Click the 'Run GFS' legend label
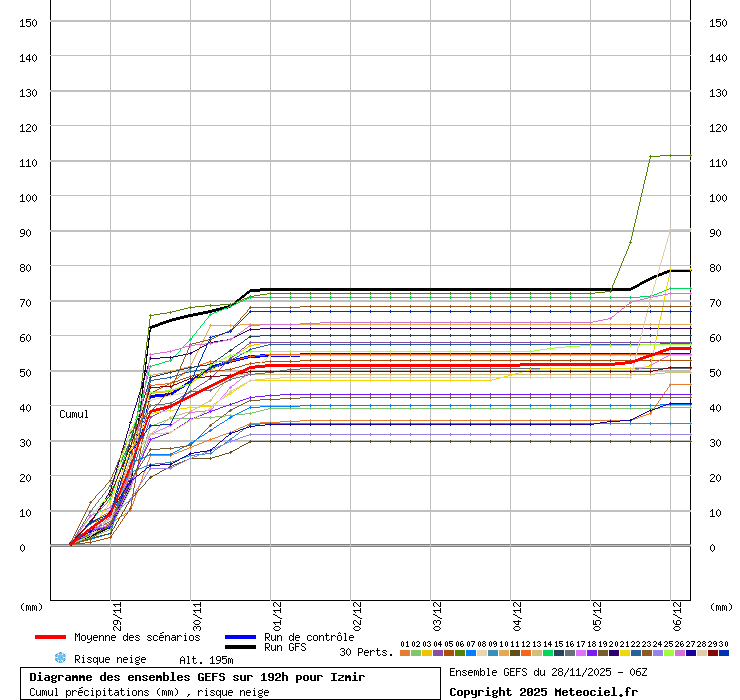Viewport: 740px width, 700px height. click(285, 647)
